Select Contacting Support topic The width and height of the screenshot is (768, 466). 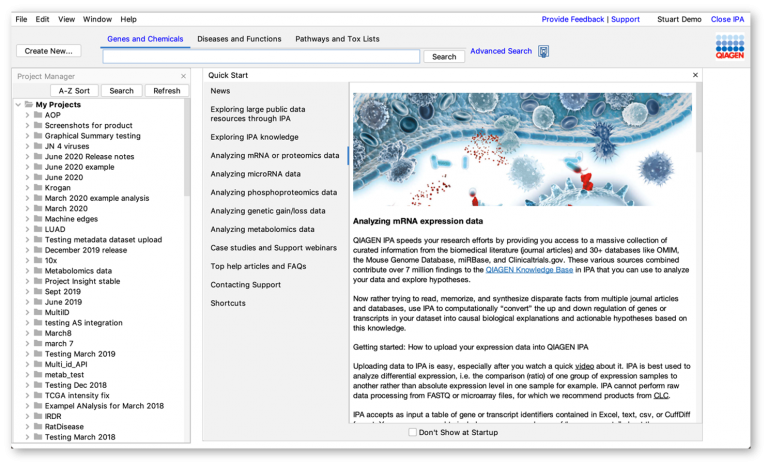tap(245, 285)
